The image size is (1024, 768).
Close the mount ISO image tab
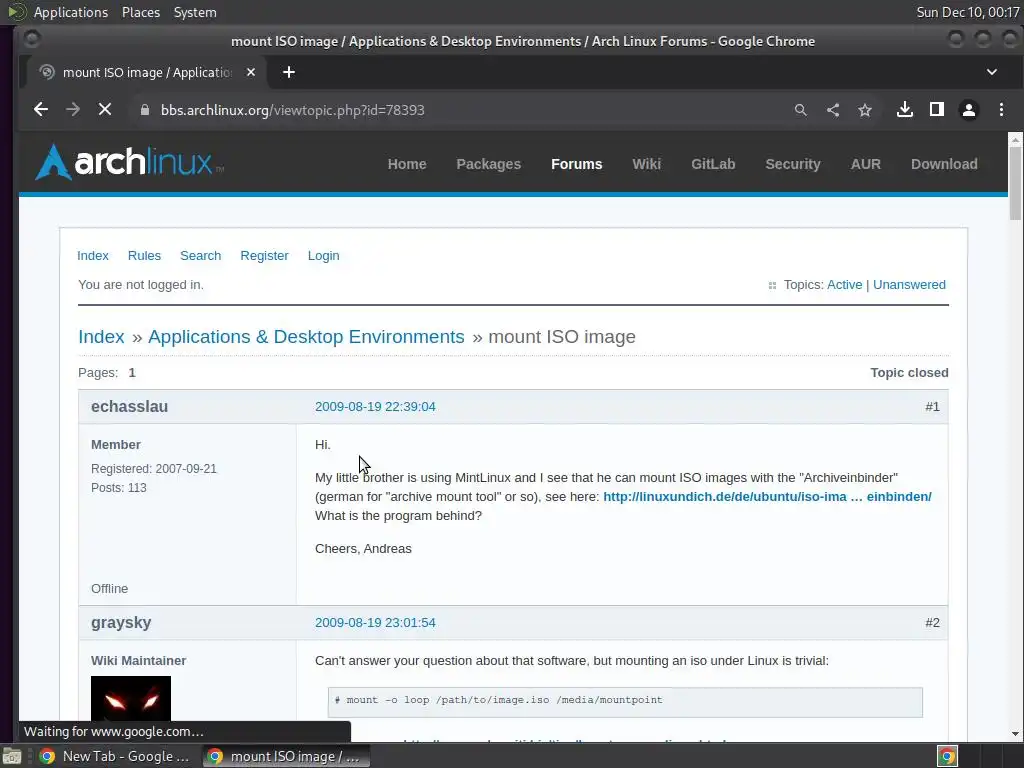click(251, 72)
